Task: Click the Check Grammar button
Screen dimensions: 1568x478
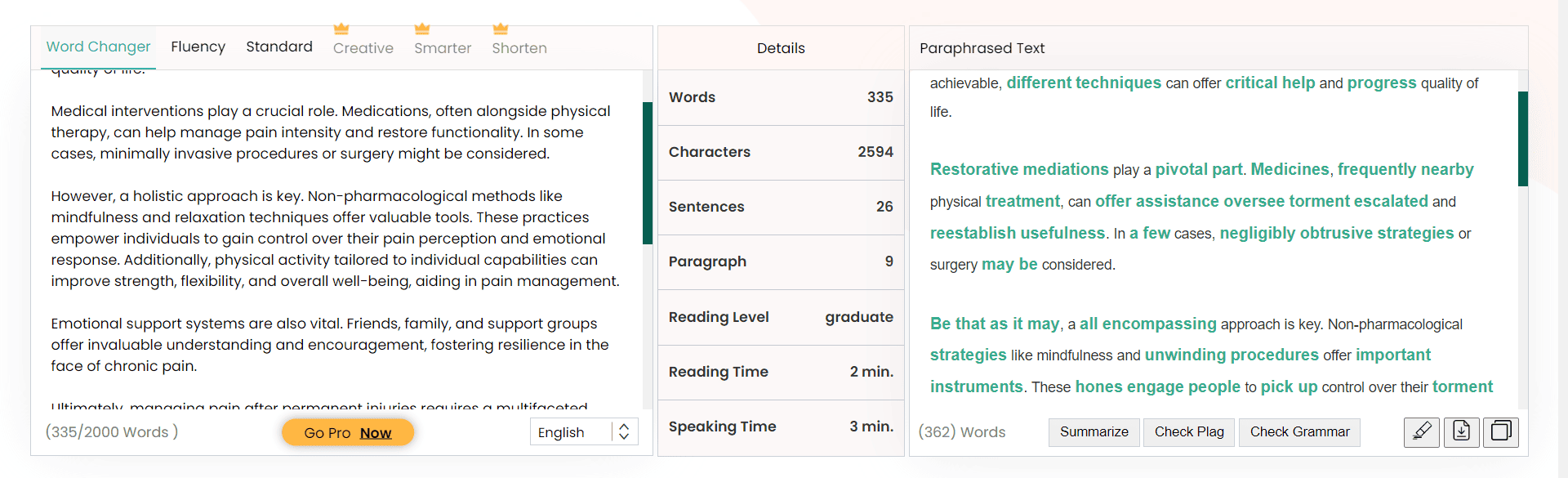Action: click(1299, 431)
